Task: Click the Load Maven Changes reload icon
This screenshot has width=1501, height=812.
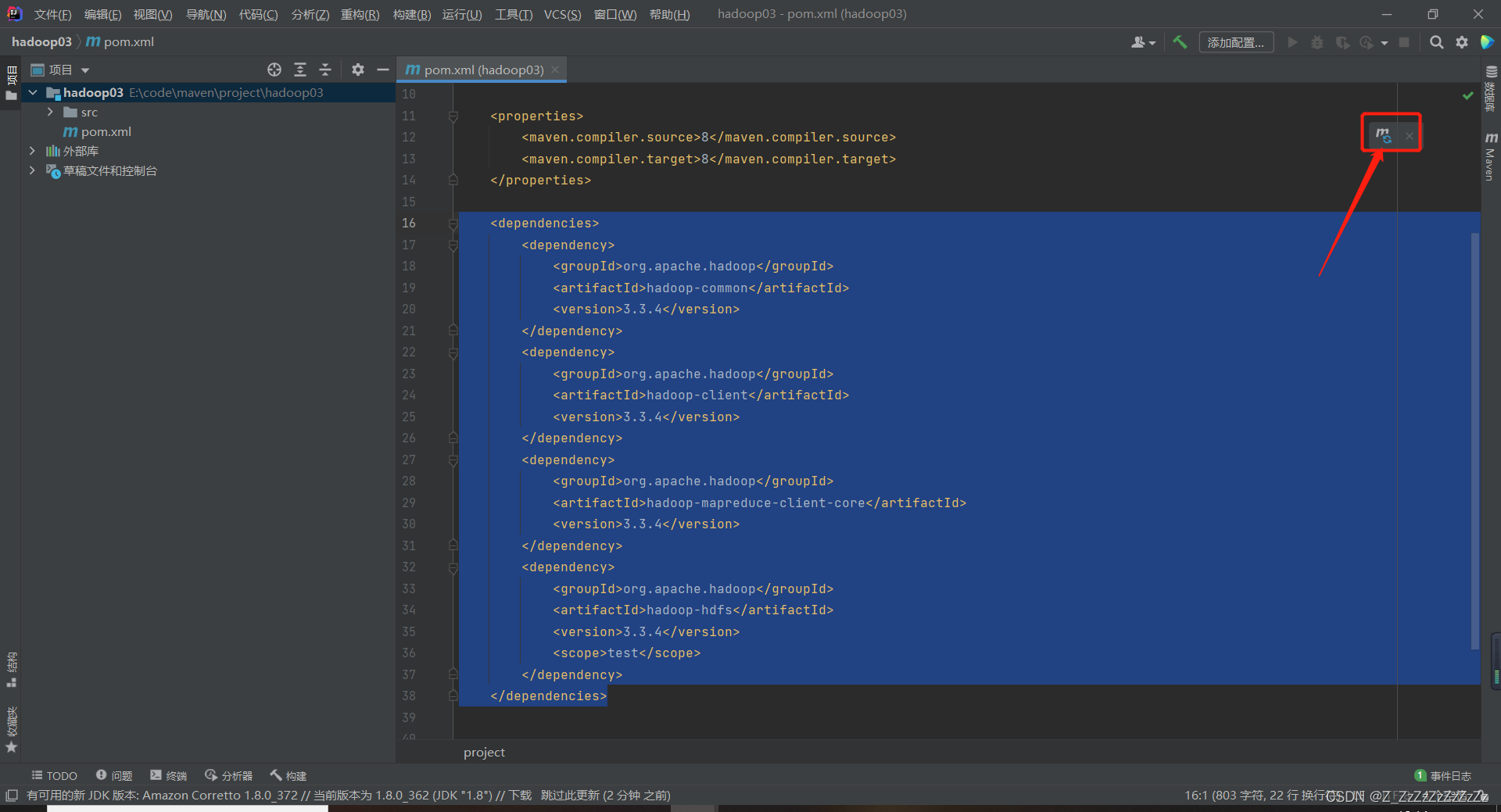Action: [1383, 135]
